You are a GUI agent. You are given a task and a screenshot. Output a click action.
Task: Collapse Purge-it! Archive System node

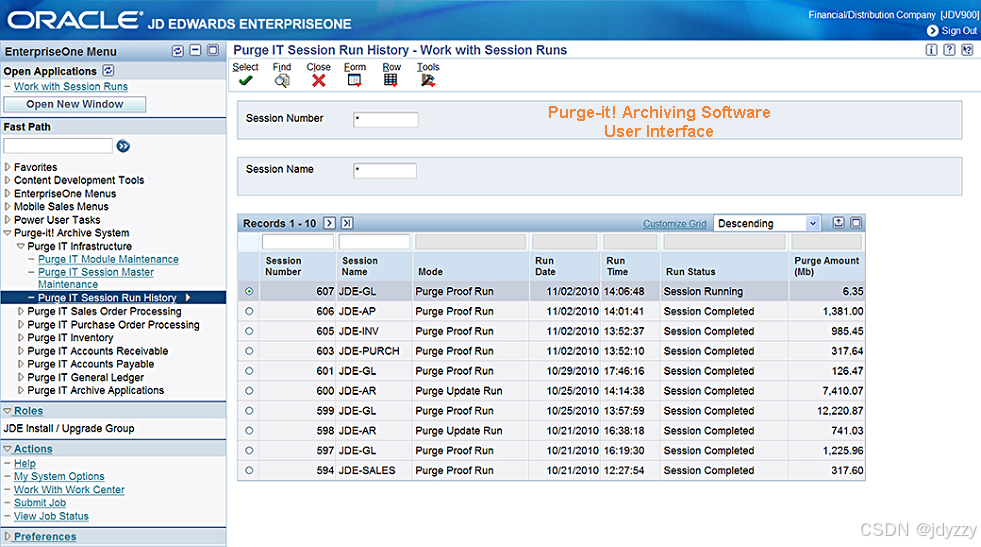8,233
